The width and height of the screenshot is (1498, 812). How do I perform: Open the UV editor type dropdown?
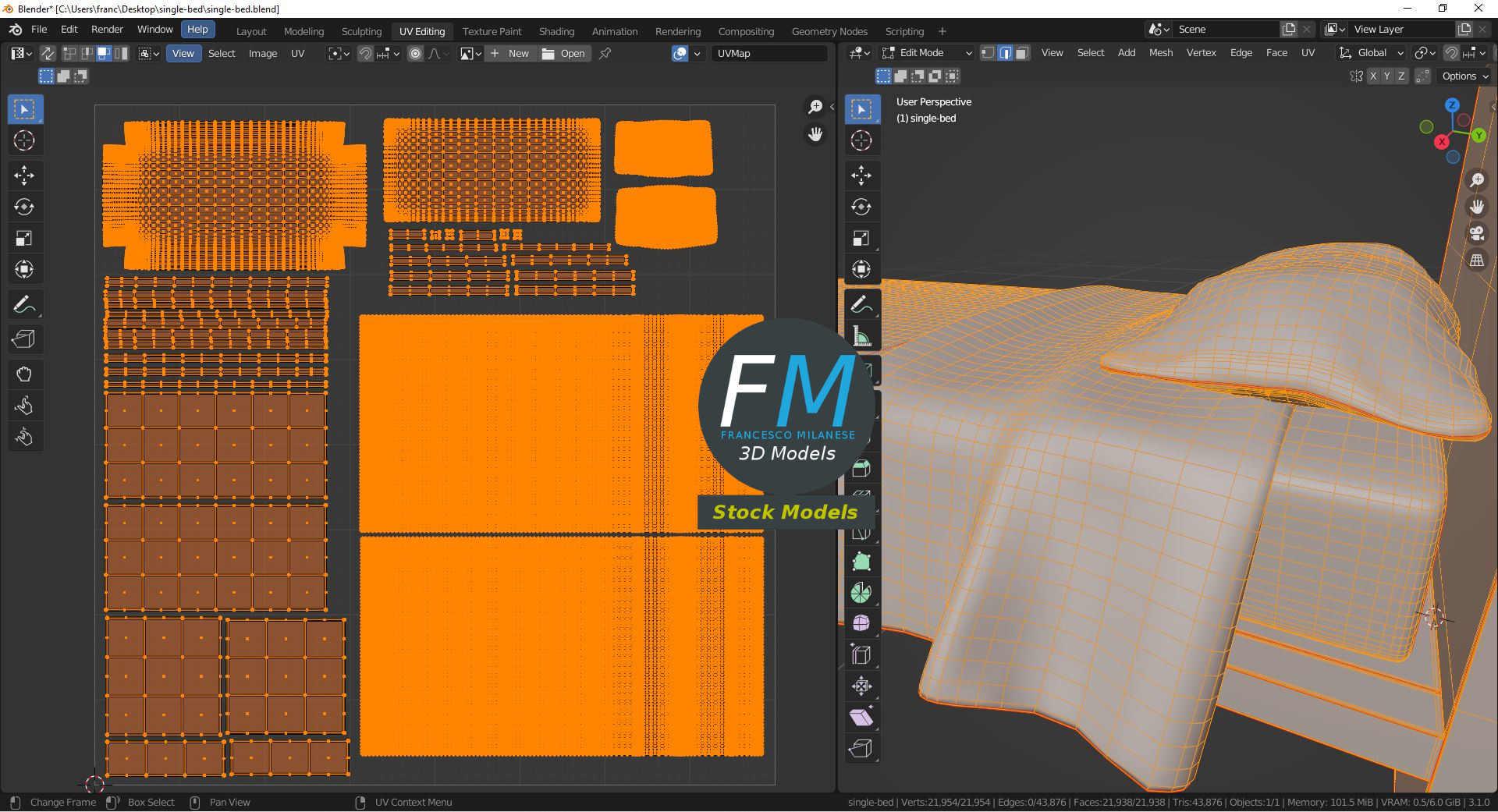pos(21,53)
